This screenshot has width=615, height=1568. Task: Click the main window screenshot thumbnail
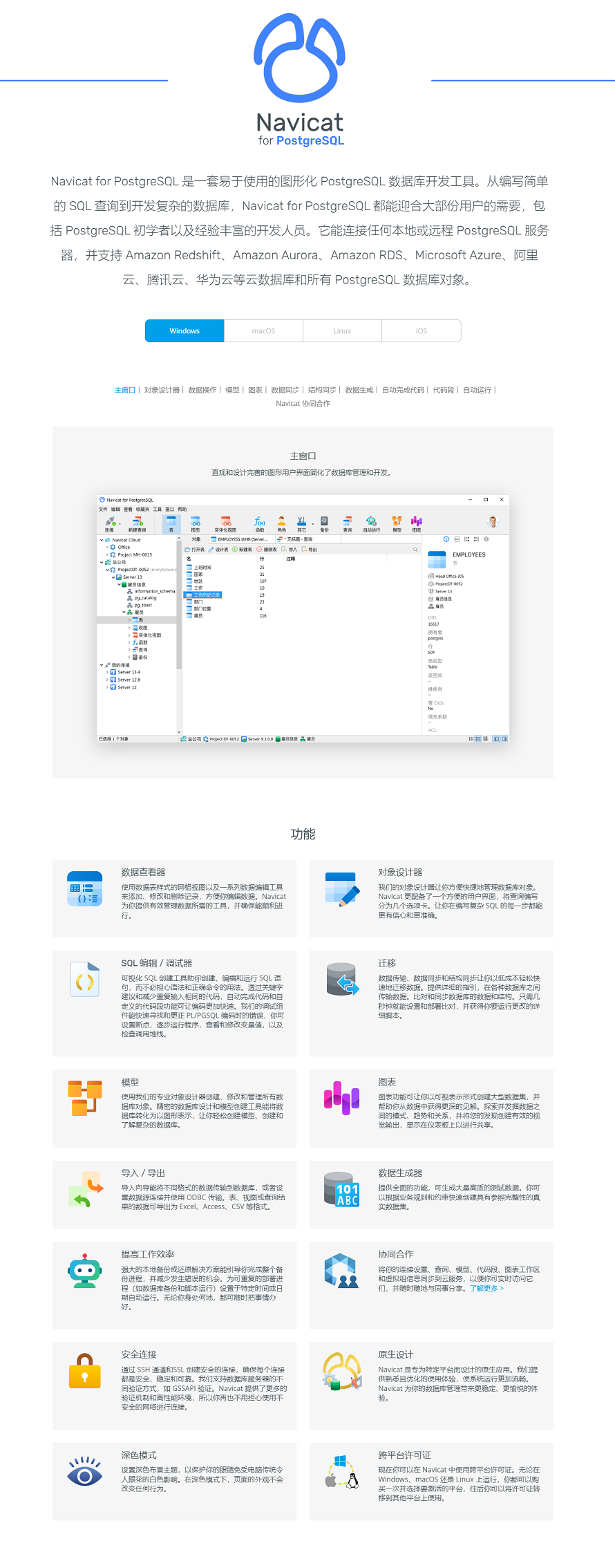click(x=303, y=619)
